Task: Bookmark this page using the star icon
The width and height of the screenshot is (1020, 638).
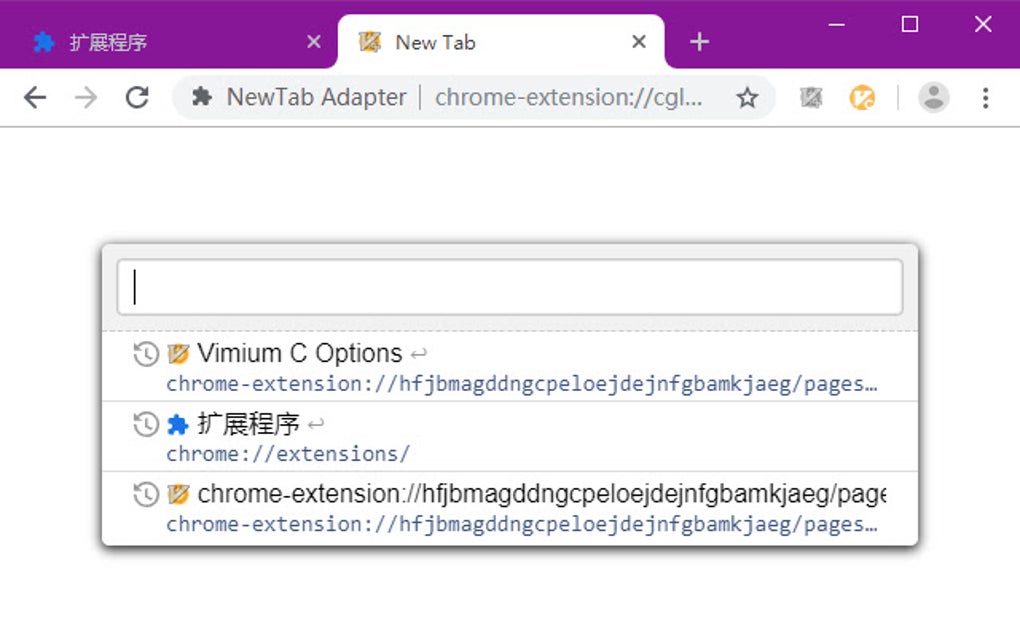Action: click(x=747, y=96)
